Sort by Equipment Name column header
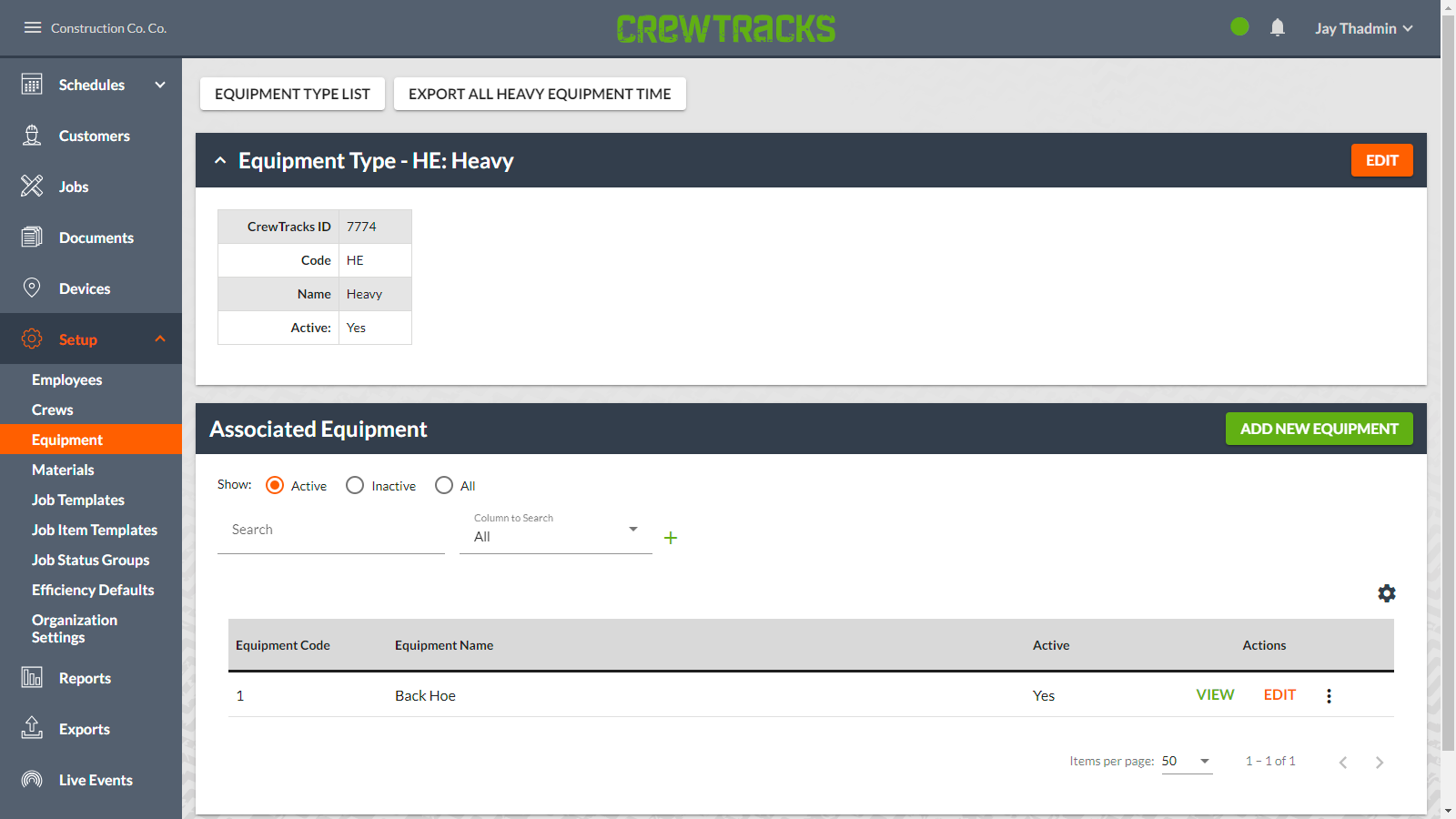The height and width of the screenshot is (819, 1456). [444, 645]
